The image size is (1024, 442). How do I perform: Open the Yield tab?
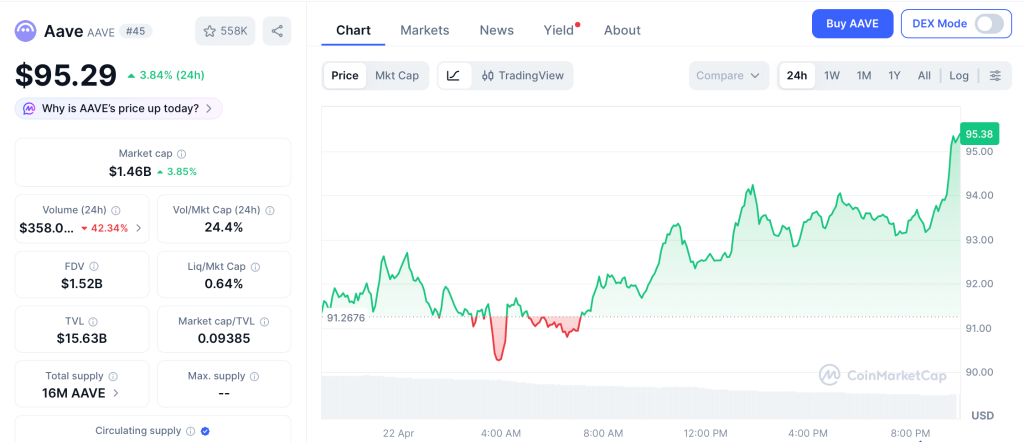tap(559, 30)
